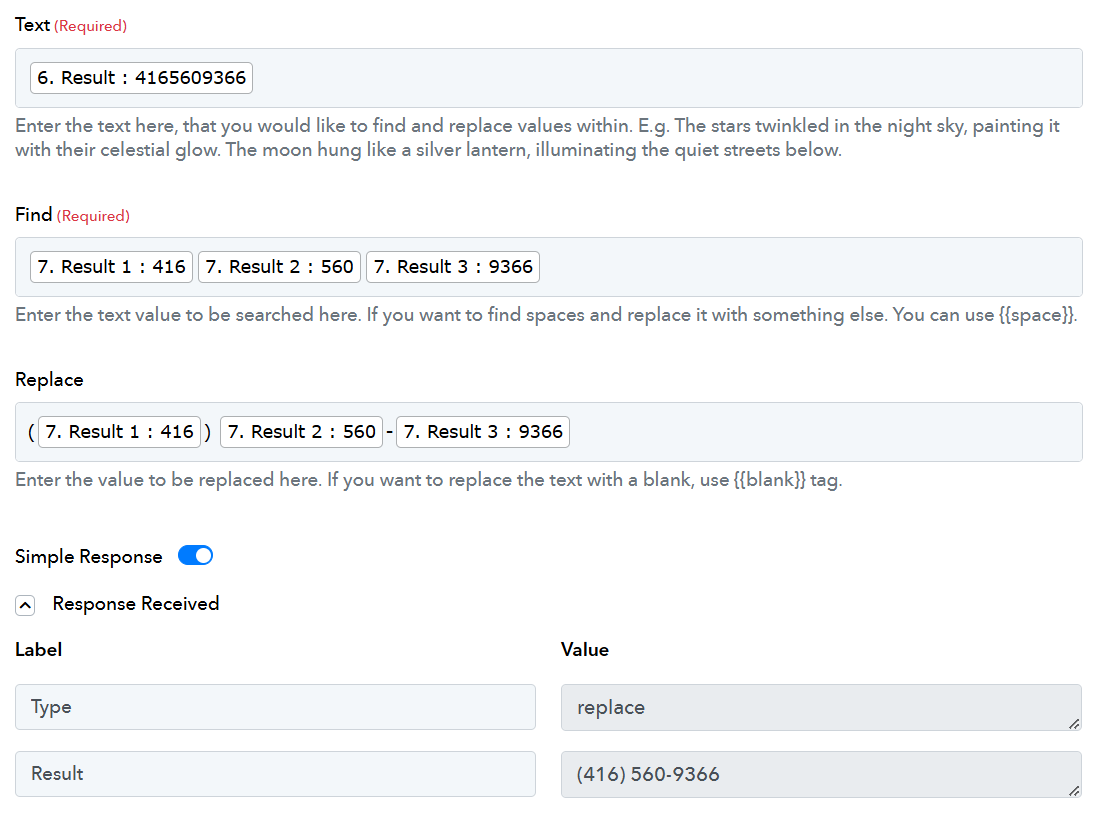Click the '7. Result 1 : 416' tag in Replace
This screenshot has width=1100, height=822.
pyautogui.click(x=119, y=432)
